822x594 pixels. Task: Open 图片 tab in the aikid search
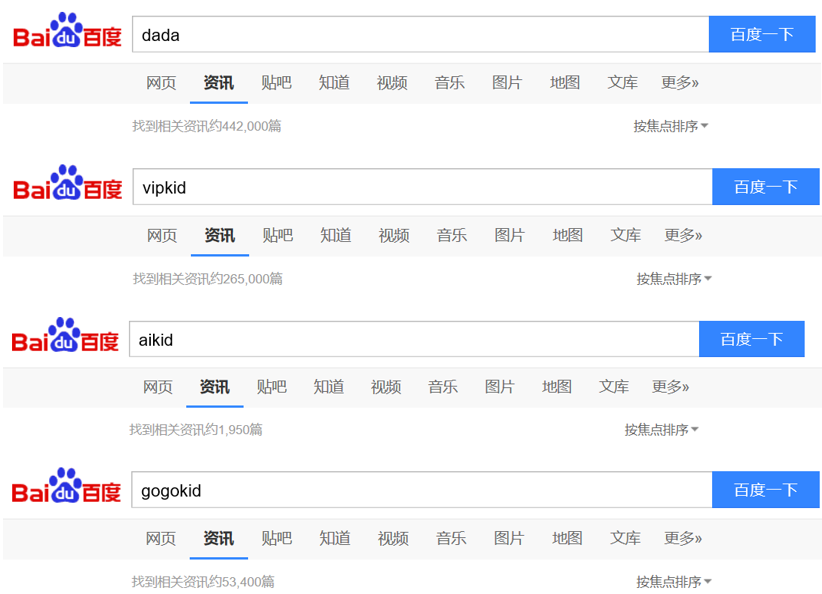500,387
